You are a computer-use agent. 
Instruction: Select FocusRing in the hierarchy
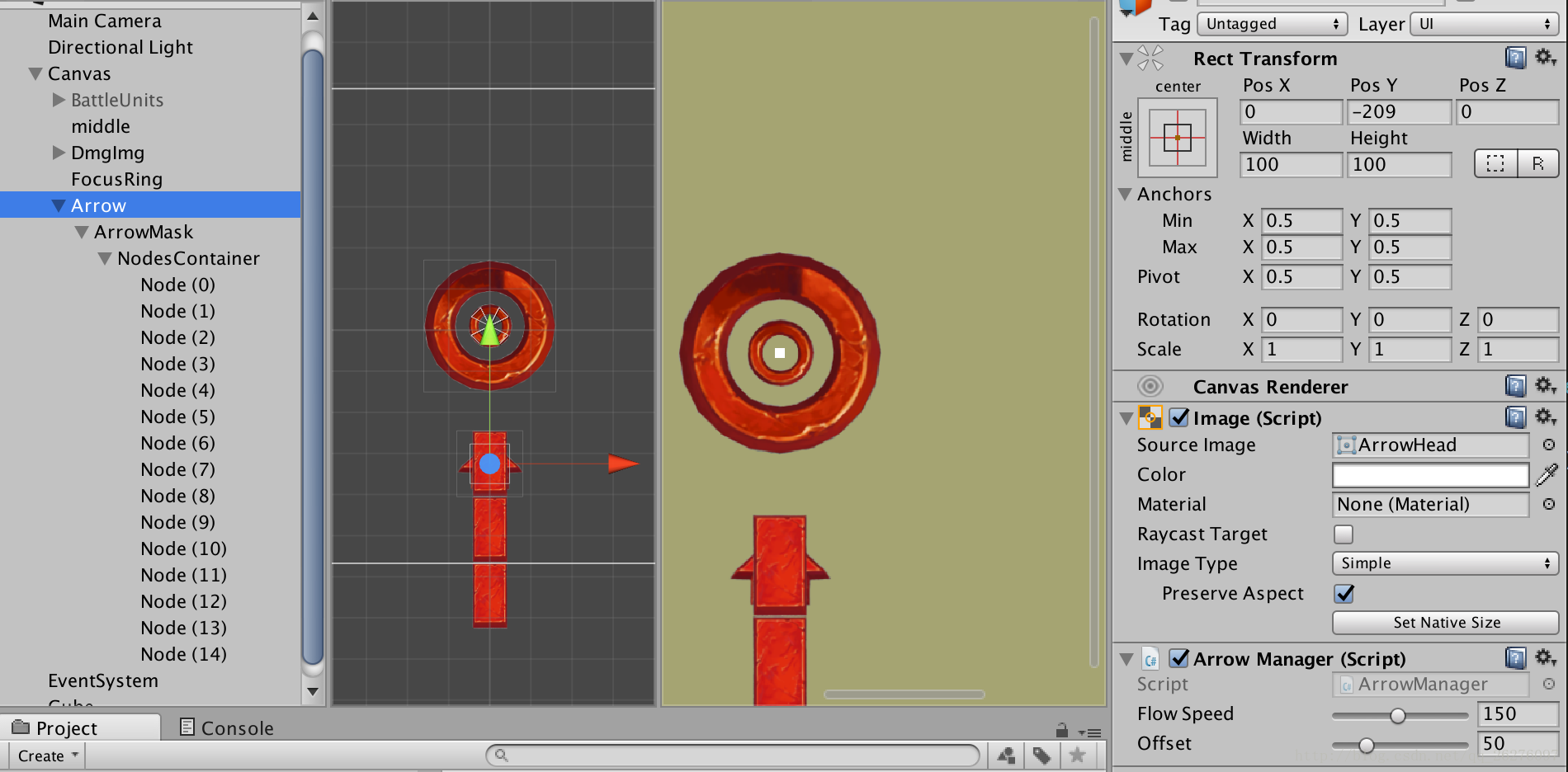116,179
